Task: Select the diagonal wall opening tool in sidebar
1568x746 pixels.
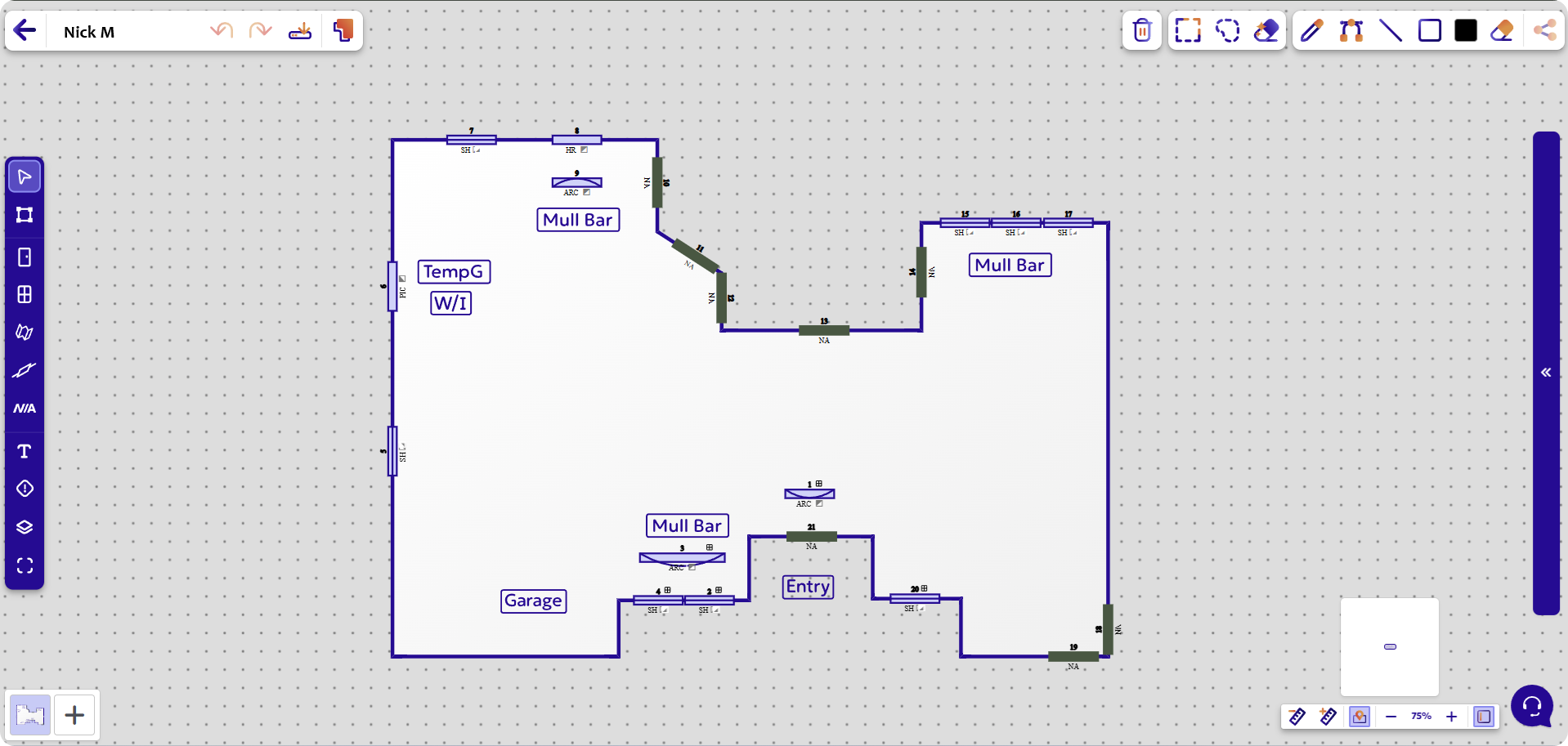Action: (x=25, y=370)
